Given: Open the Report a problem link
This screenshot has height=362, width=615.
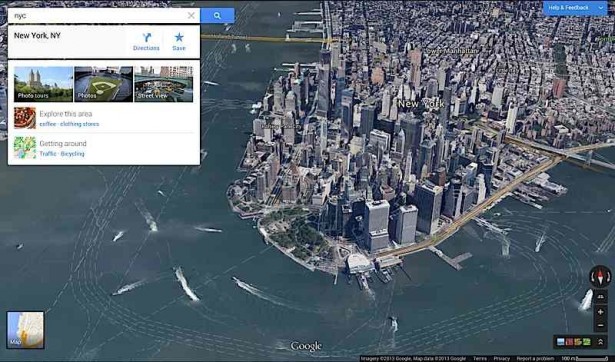Looking at the screenshot, I should point(535,358).
